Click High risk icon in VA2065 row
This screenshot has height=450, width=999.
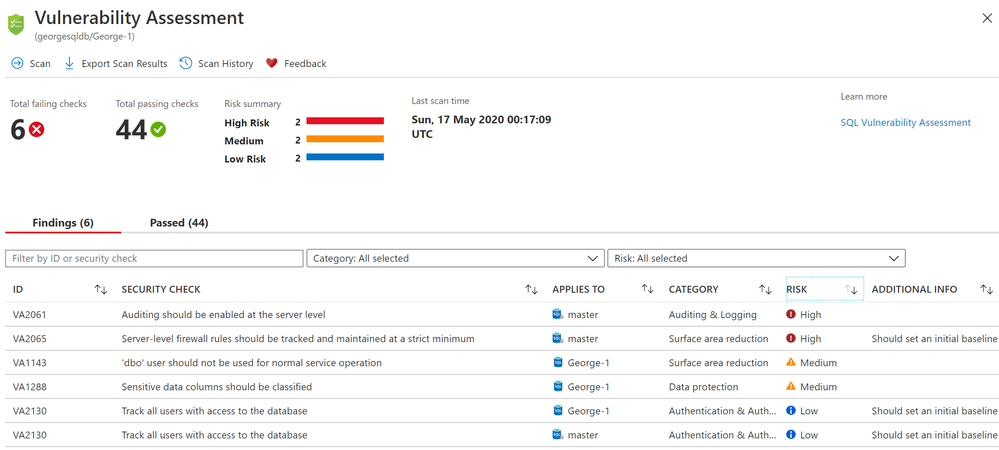pos(791,338)
